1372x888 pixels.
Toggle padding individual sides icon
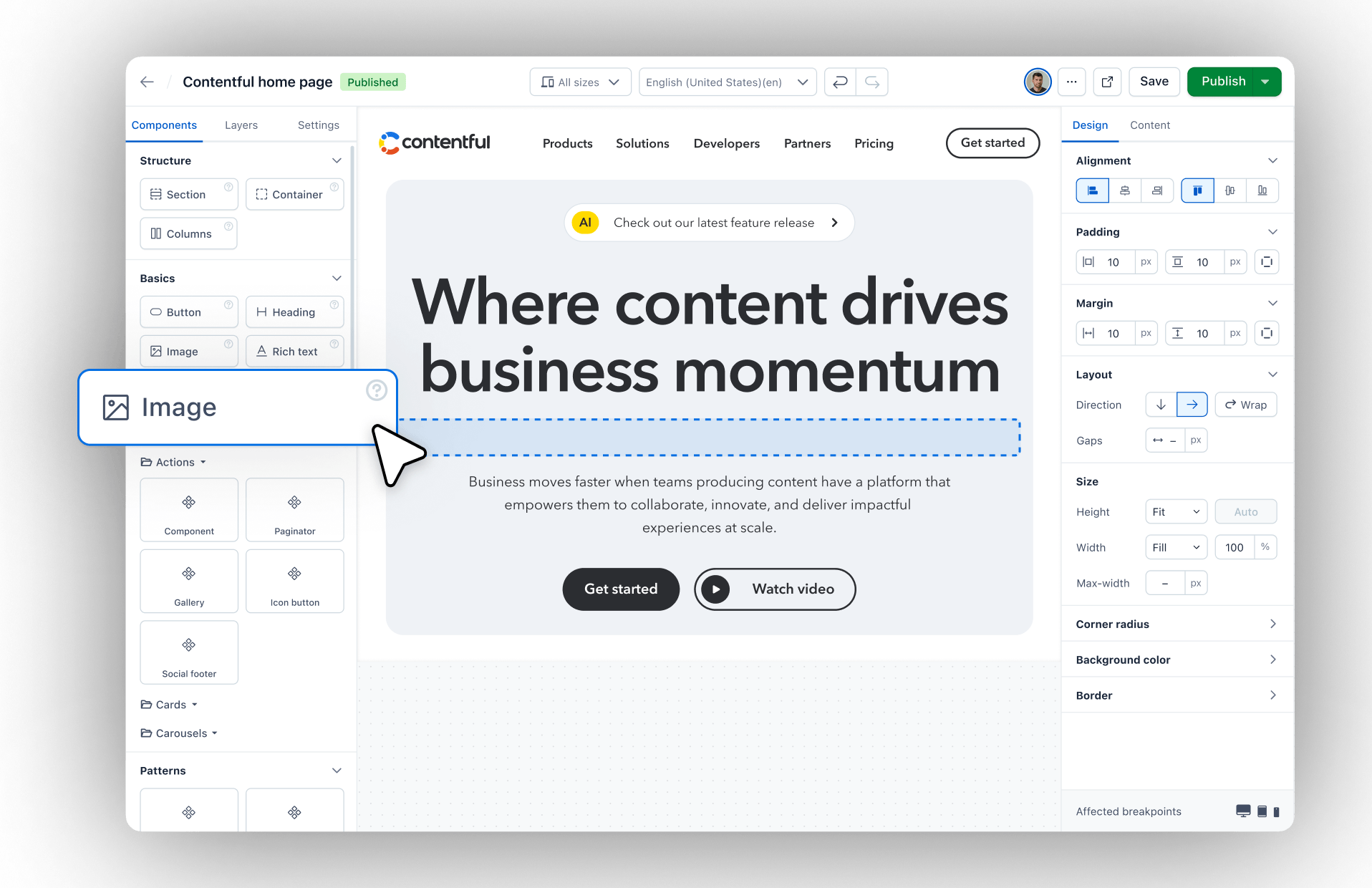click(x=1267, y=262)
